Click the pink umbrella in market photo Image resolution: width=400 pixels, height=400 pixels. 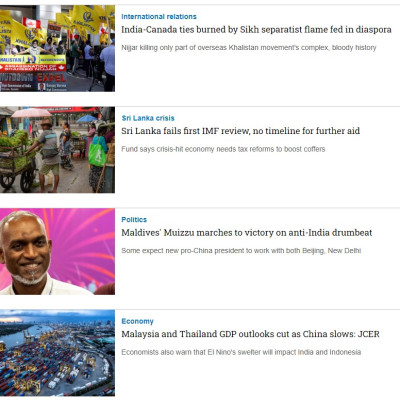31,112
